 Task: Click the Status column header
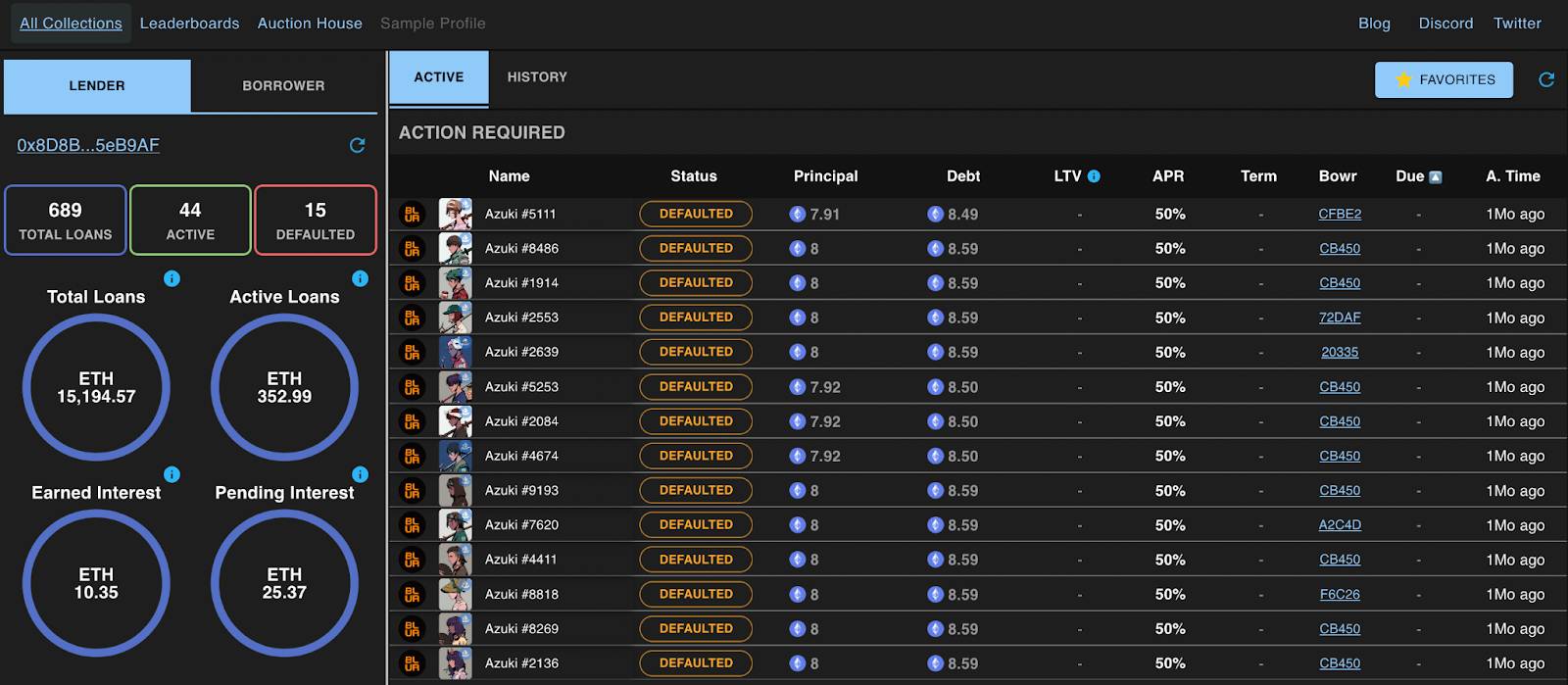tap(694, 176)
